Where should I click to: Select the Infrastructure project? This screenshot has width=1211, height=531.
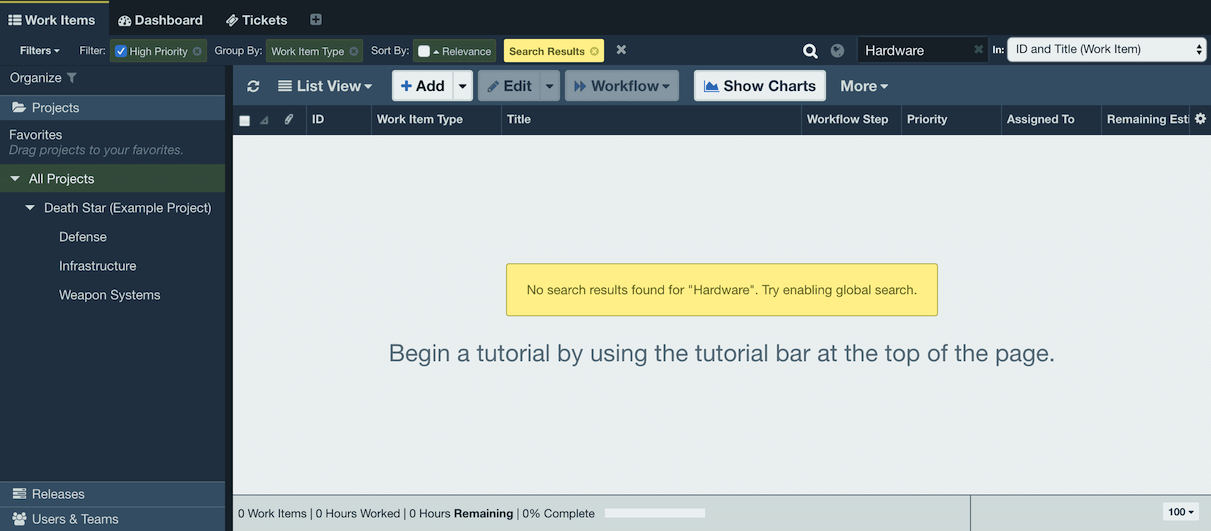tap(98, 266)
